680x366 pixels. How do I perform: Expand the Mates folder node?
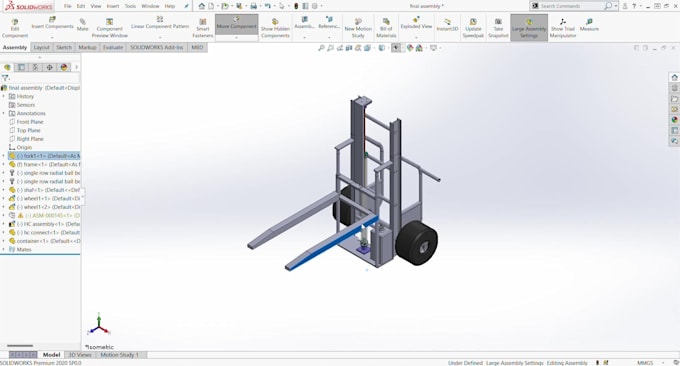[4, 249]
